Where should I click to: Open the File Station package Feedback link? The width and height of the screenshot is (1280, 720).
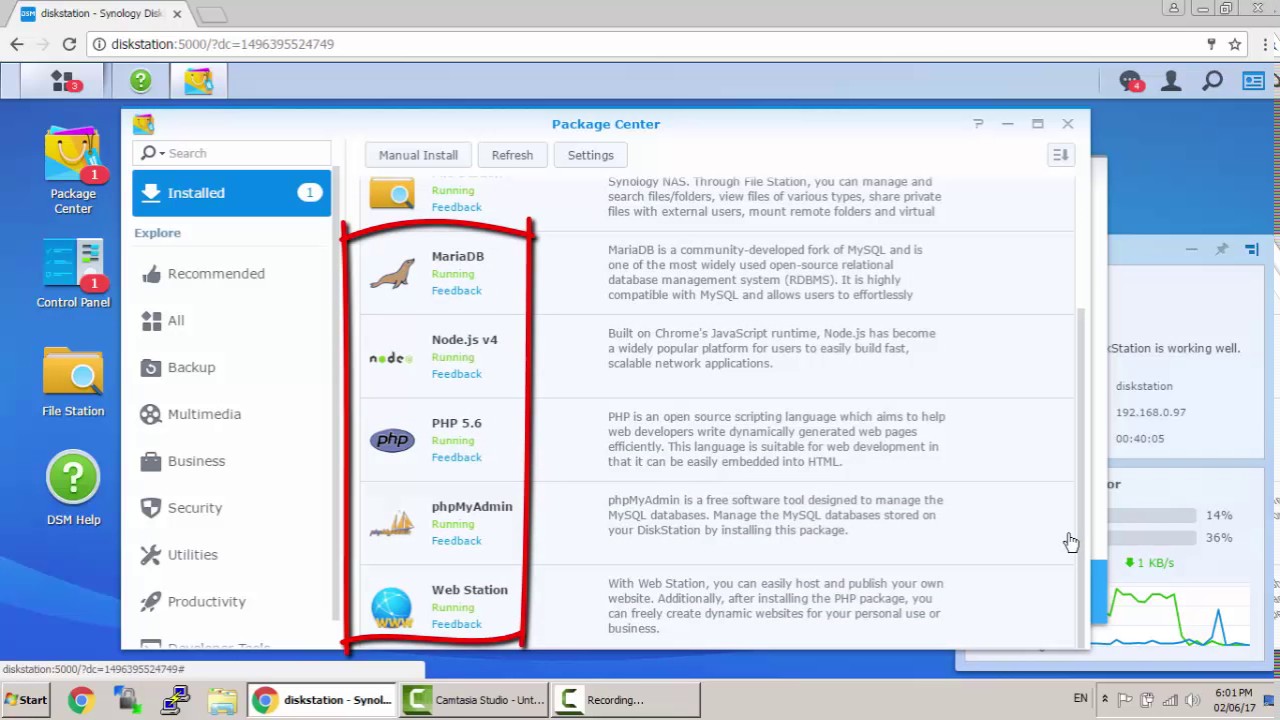(x=456, y=207)
